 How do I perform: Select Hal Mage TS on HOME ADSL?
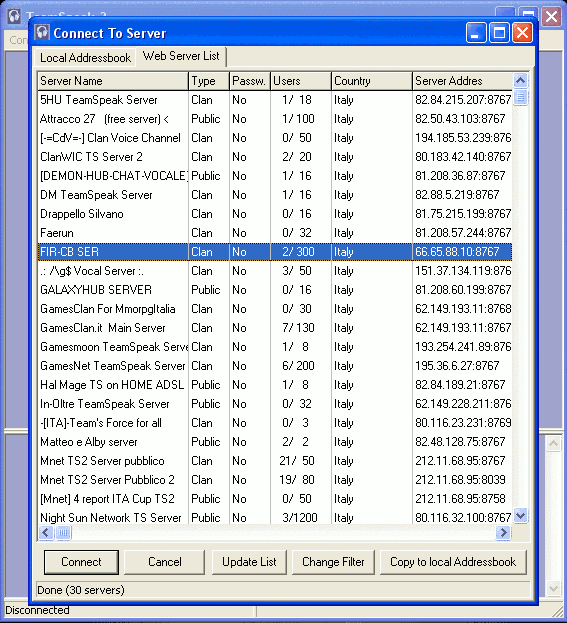pos(275,385)
